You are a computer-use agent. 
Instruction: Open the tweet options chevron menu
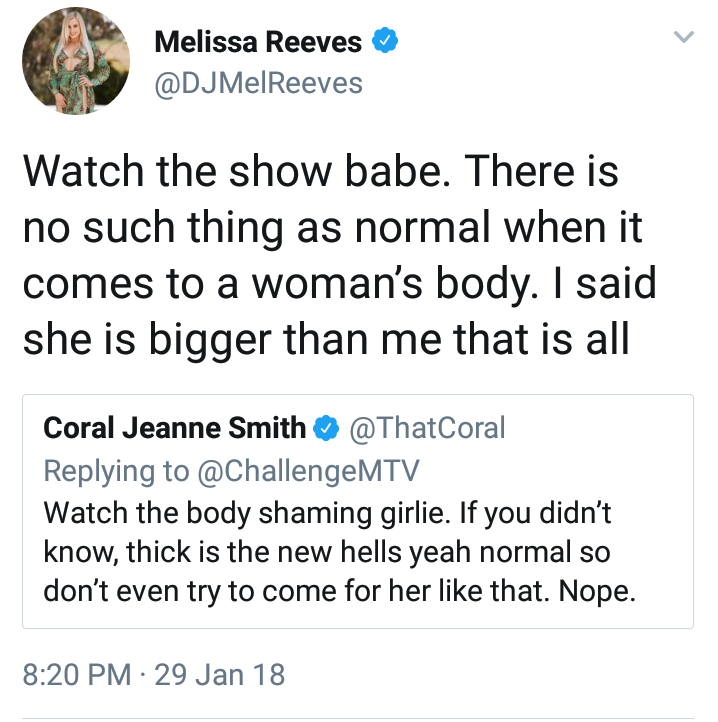click(x=683, y=36)
